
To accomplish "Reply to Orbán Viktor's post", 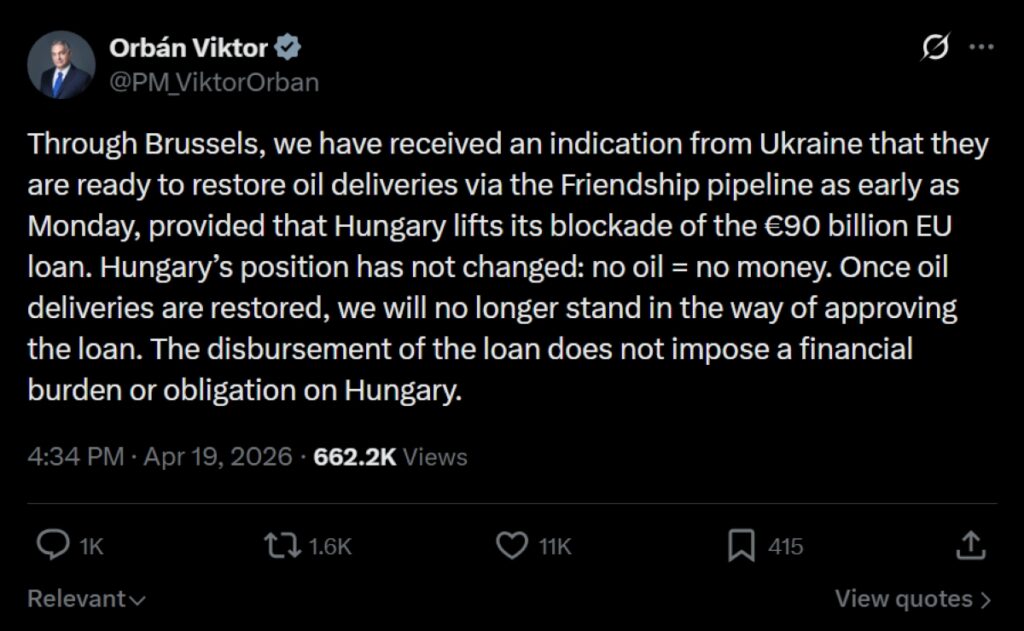I will pyautogui.click(x=56, y=546).
